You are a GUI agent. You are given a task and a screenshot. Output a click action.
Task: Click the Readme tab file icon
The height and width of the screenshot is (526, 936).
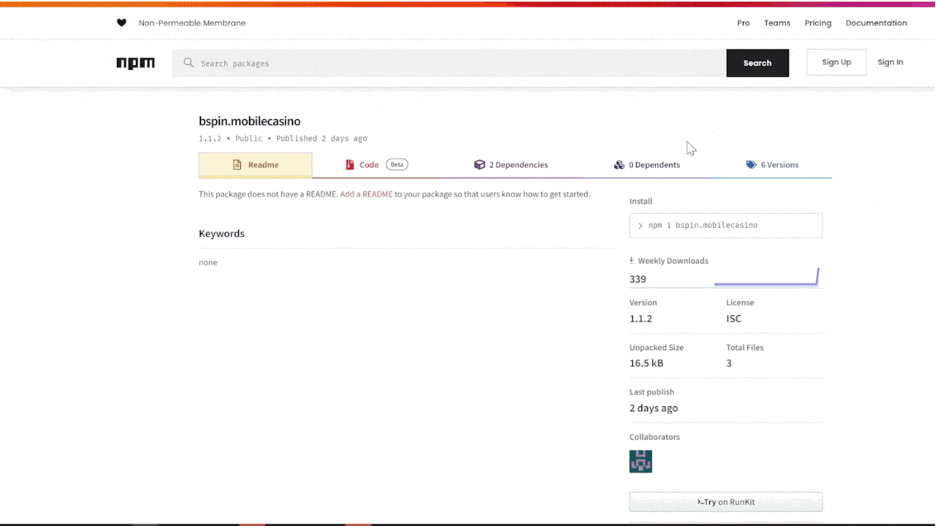(237, 165)
